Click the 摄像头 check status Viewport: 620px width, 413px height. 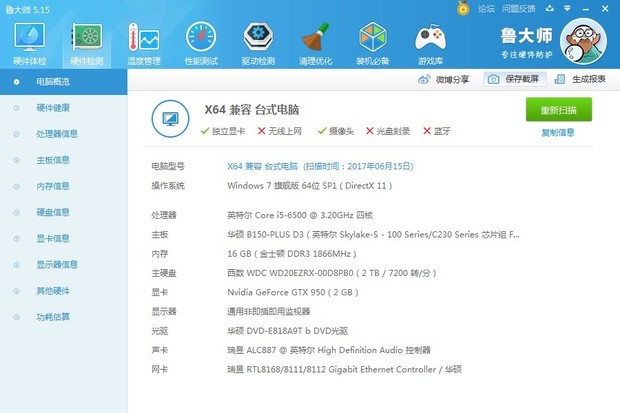coord(336,131)
